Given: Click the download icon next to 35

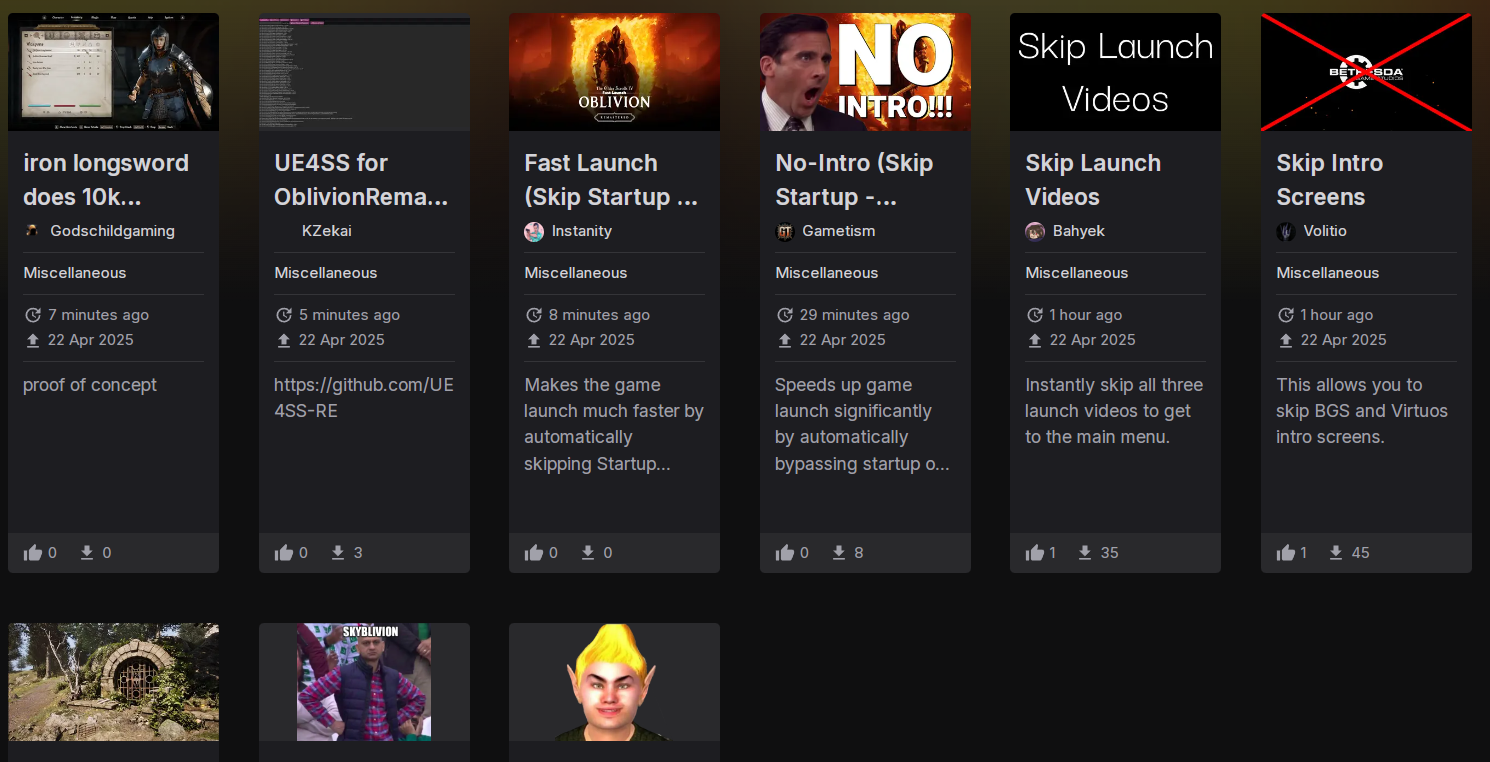Looking at the screenshot, I should click(x=1085, y=553).
